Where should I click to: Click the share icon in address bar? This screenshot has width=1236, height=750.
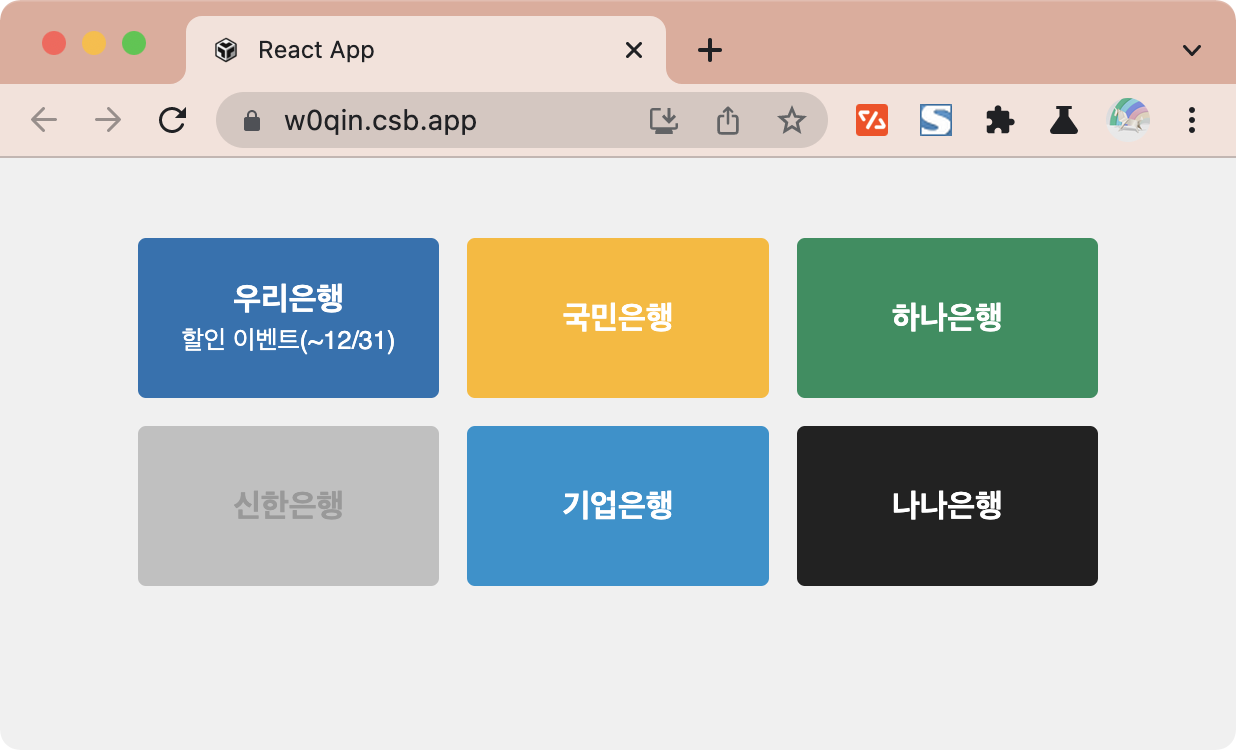728,121
